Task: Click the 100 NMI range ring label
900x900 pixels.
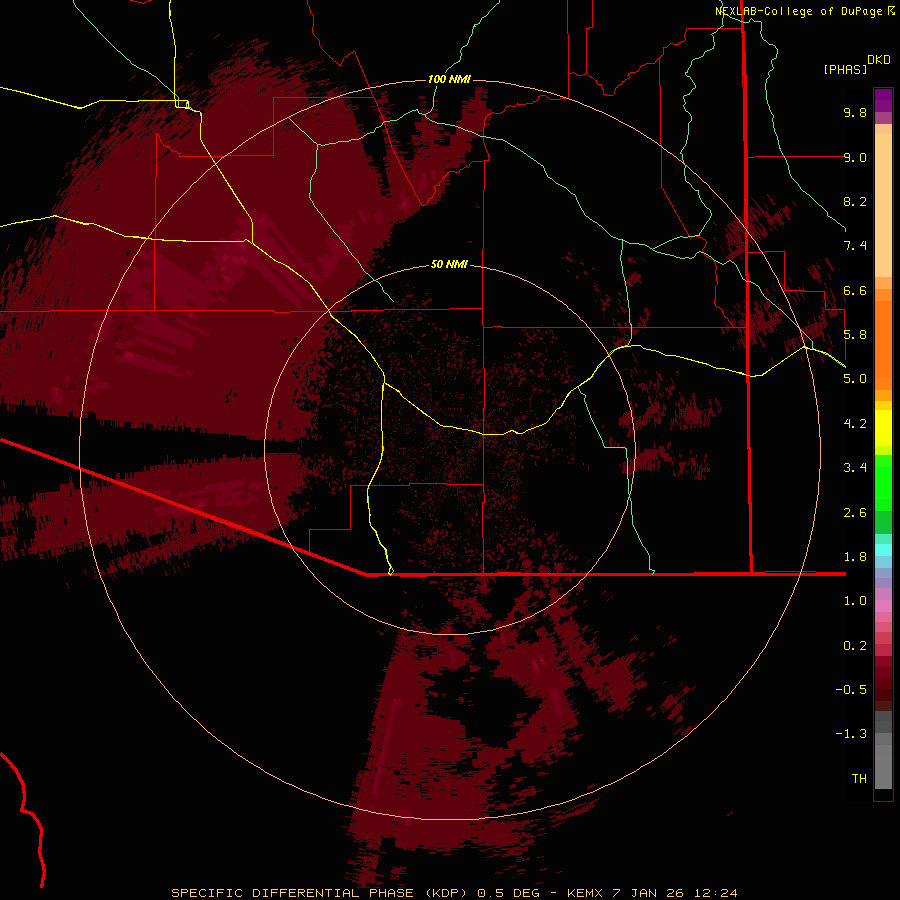Action: [449, 79]
